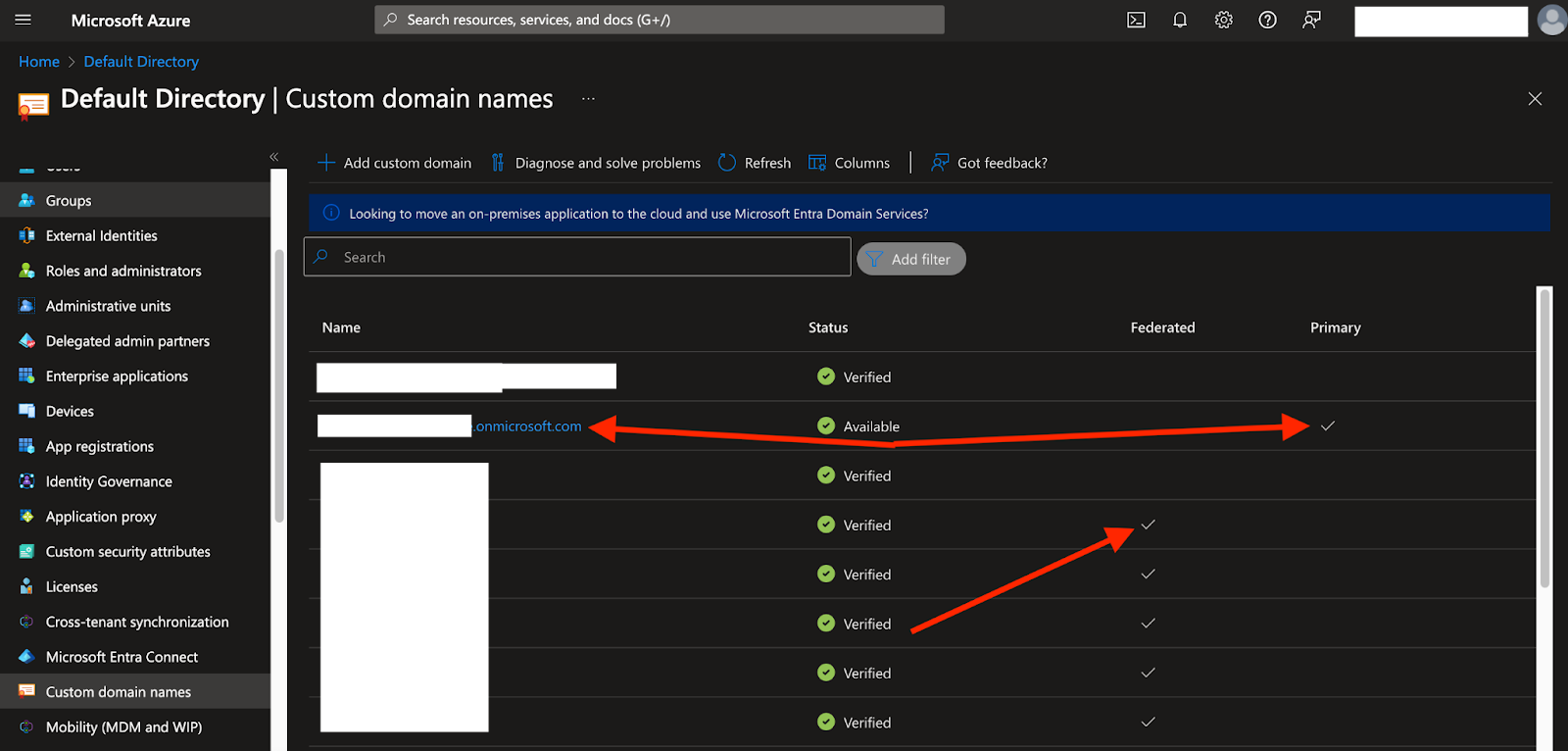Click info icon on blue banner
This screenshot has width=1568, height=751.
pyautogui.click(x=331, y=213)
